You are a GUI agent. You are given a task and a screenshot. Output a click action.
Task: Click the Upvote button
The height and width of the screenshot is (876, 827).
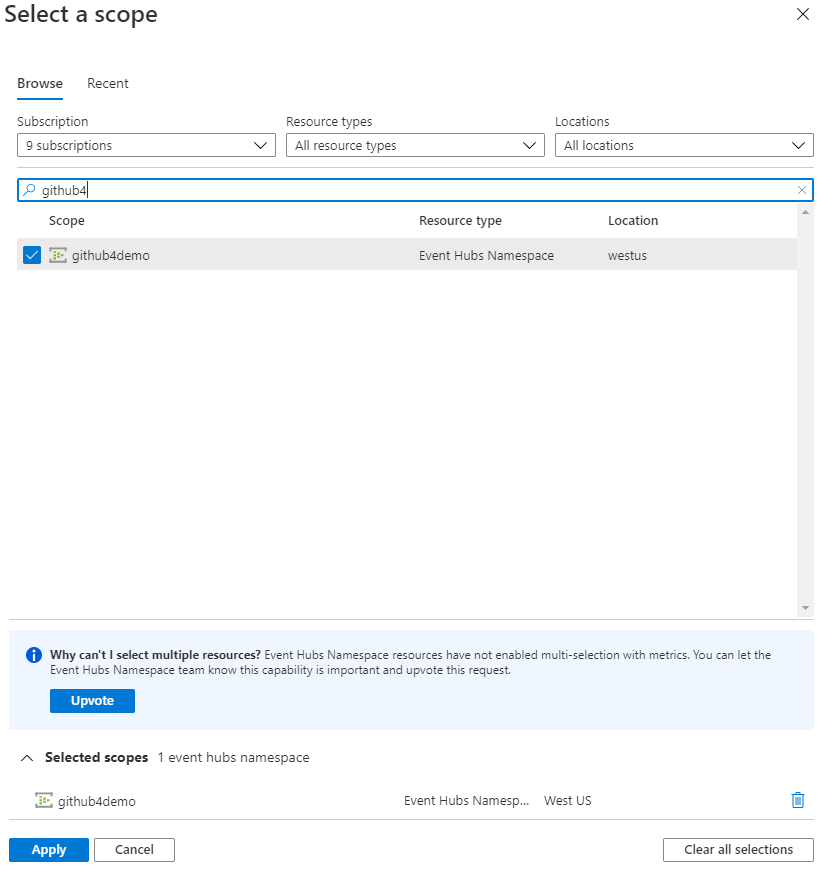pyautogui.click(x=92, y=701)
